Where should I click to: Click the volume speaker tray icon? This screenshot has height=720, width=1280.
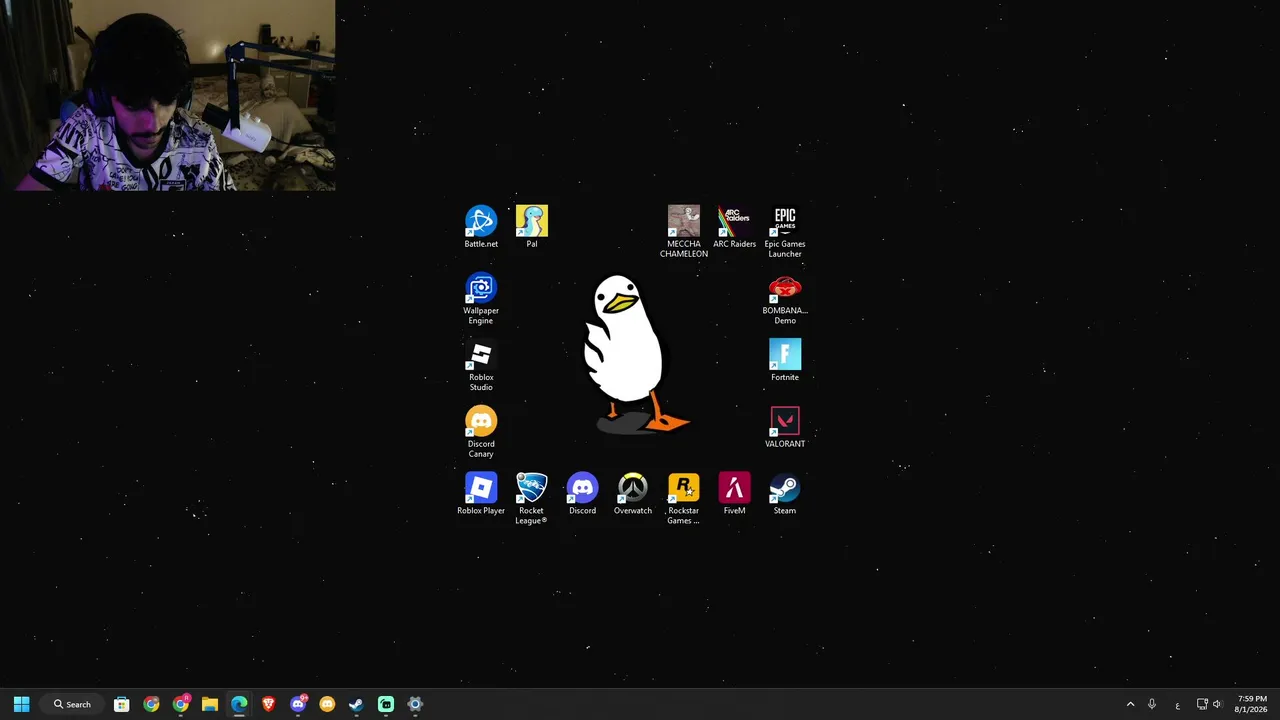click(x=1217, y=704)
